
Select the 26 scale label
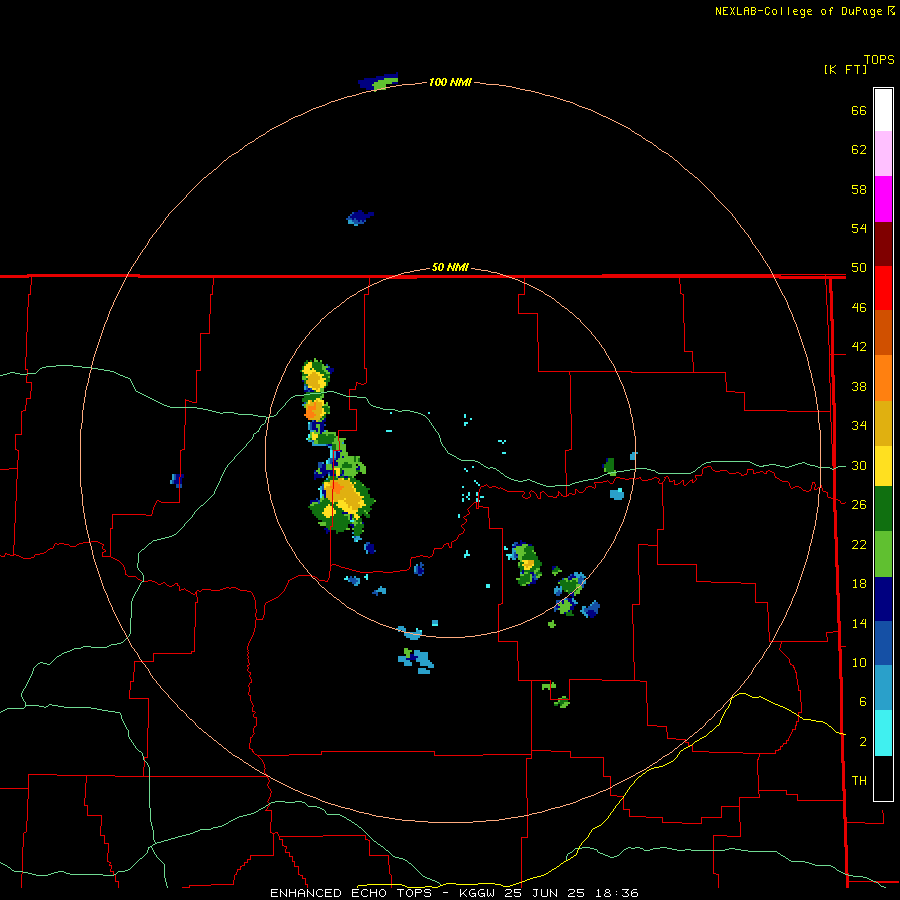point(859,505)
